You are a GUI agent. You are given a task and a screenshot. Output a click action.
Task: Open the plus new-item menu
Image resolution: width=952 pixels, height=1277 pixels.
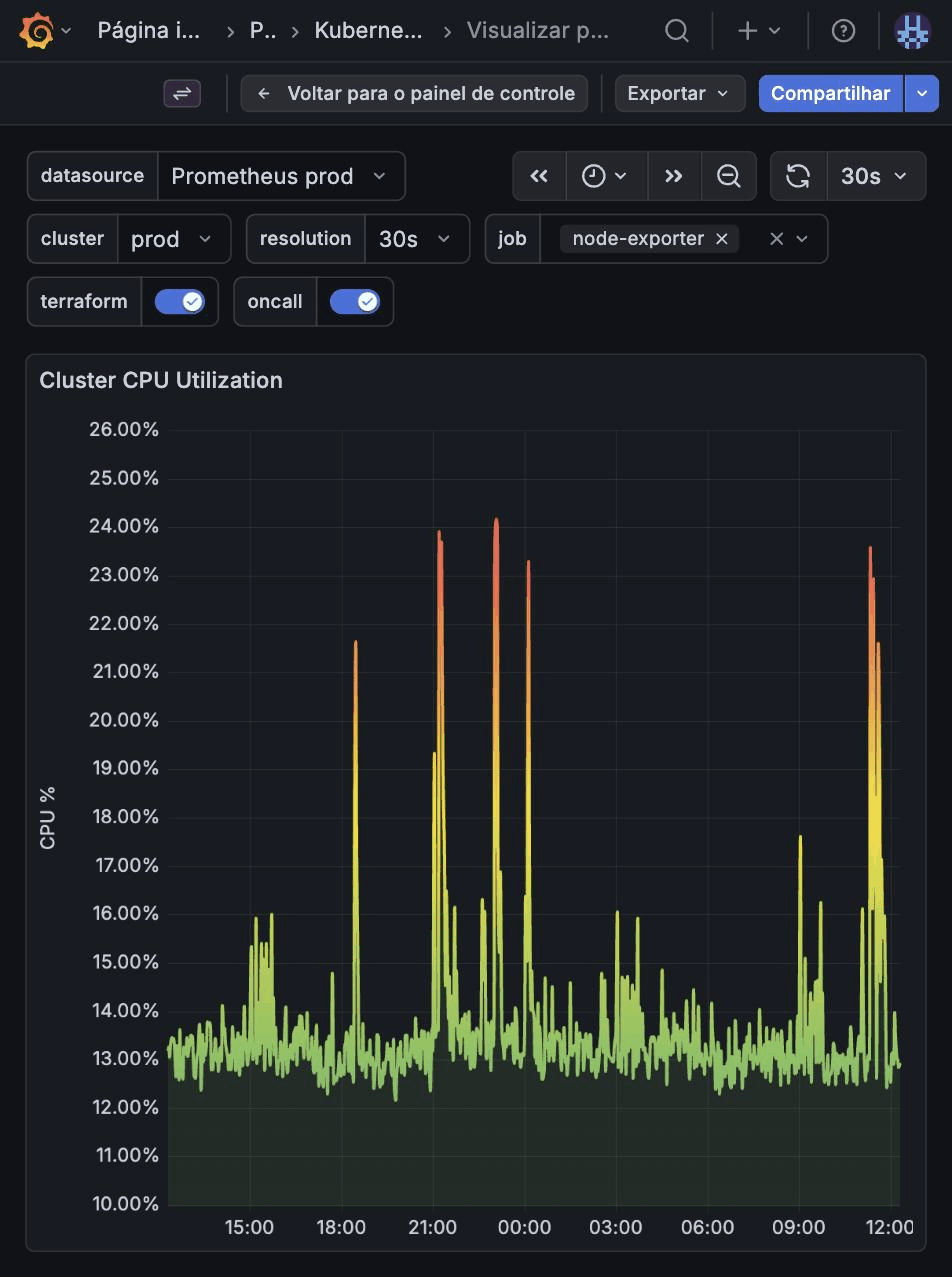[759, 31]
